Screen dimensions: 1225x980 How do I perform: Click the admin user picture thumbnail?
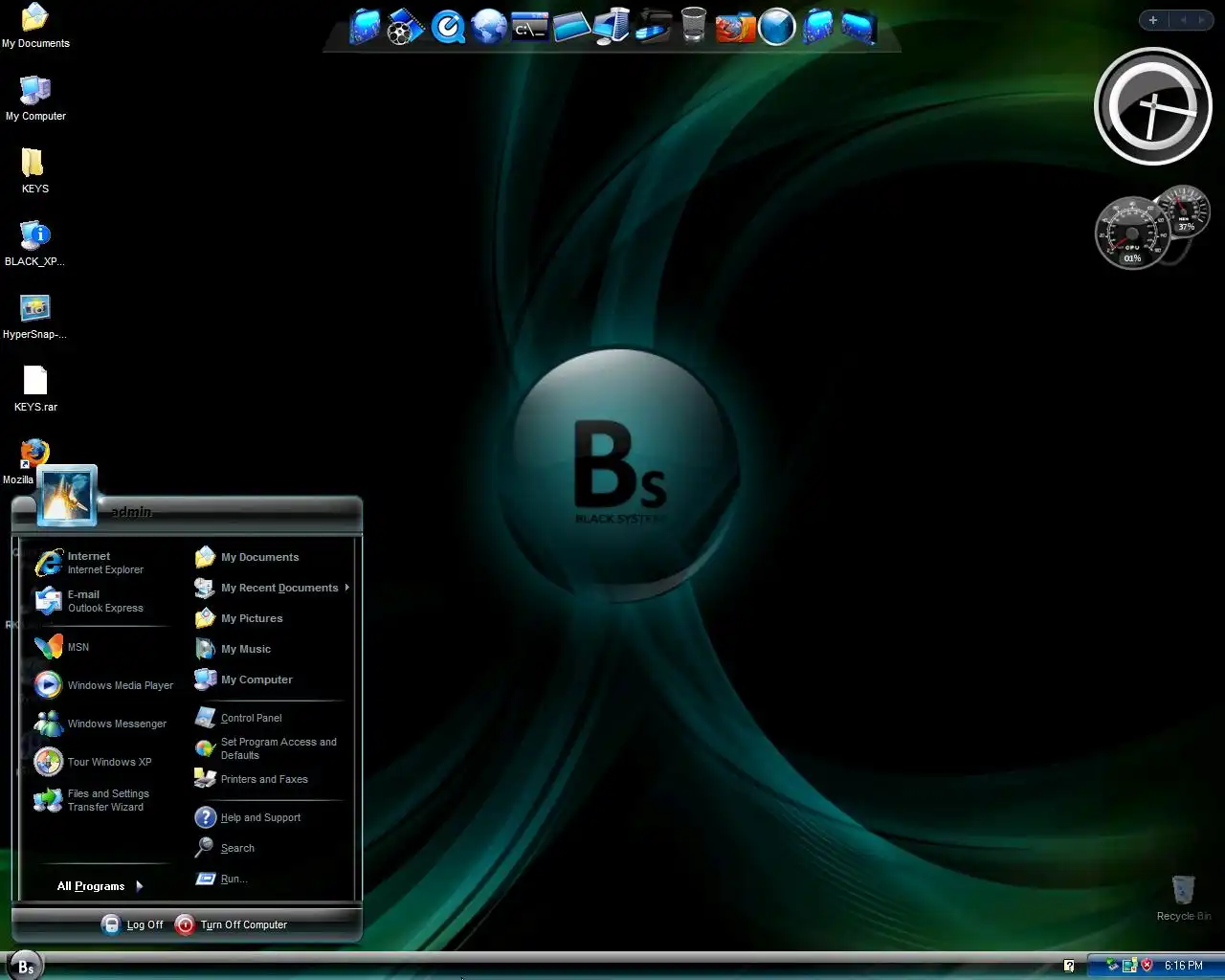point(67,497)
